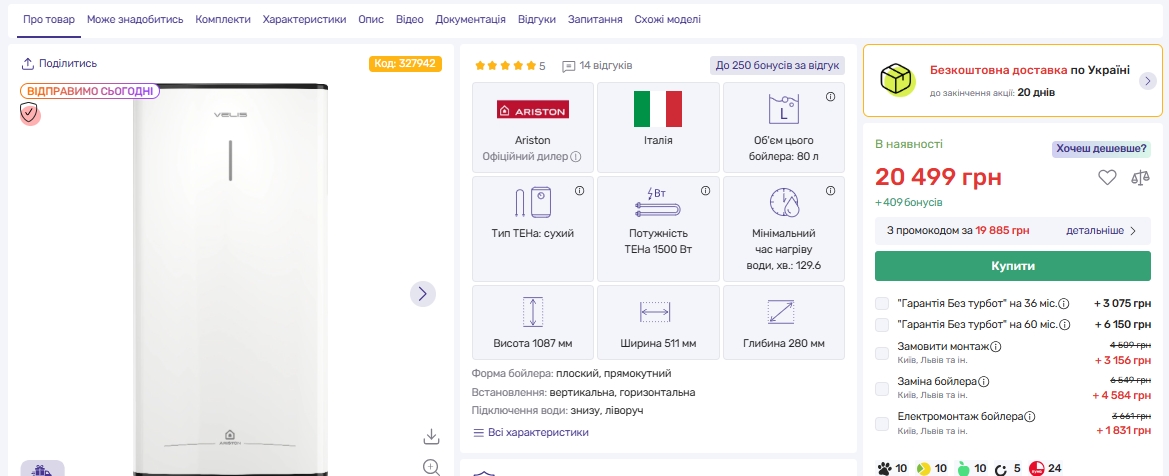The height and width of the screenshot is (476, 1169).
Task: Switch to the Характеристики tab
Action: point(304,20)
